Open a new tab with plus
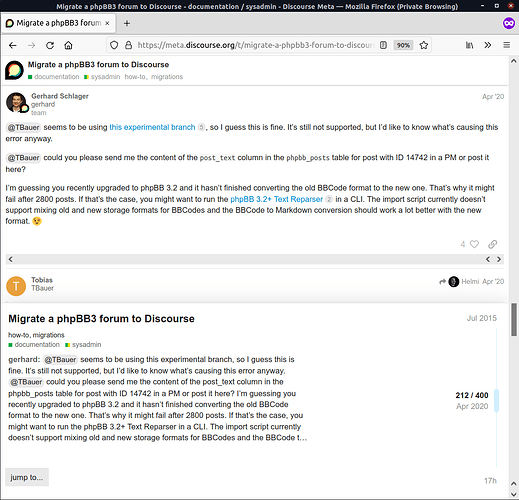 coord(127,23)
